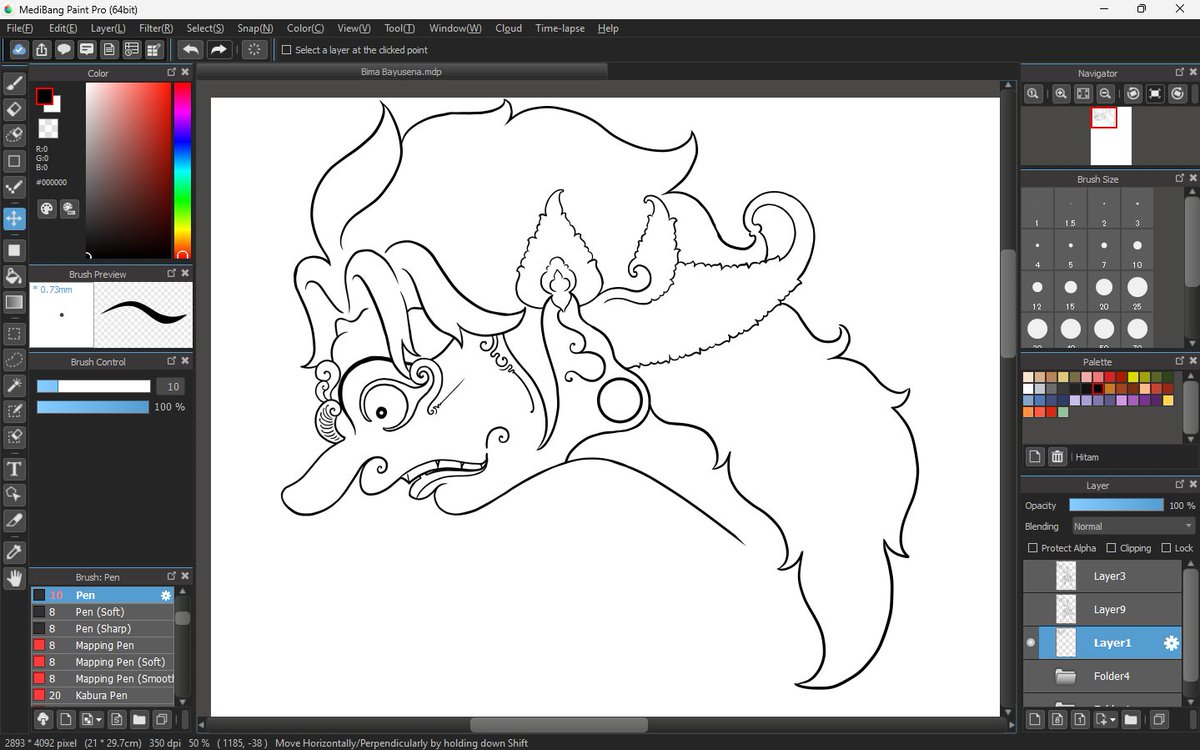1200x750 pixels.
Task: Open the Layer menu
Action: (x=108, y=28)
